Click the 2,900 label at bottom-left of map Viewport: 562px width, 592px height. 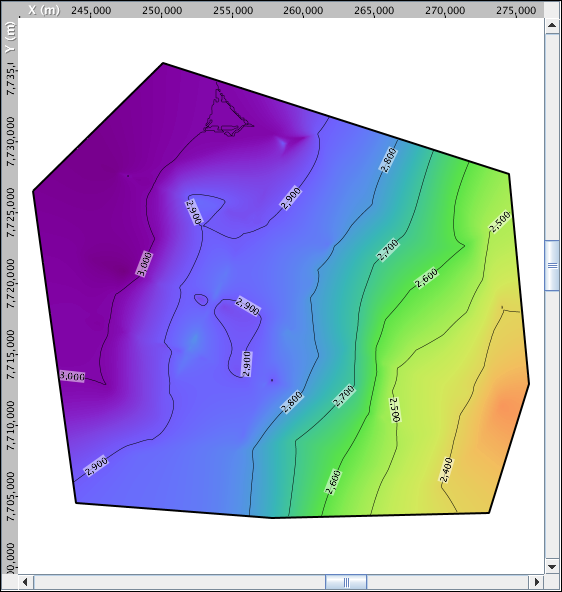96,466
